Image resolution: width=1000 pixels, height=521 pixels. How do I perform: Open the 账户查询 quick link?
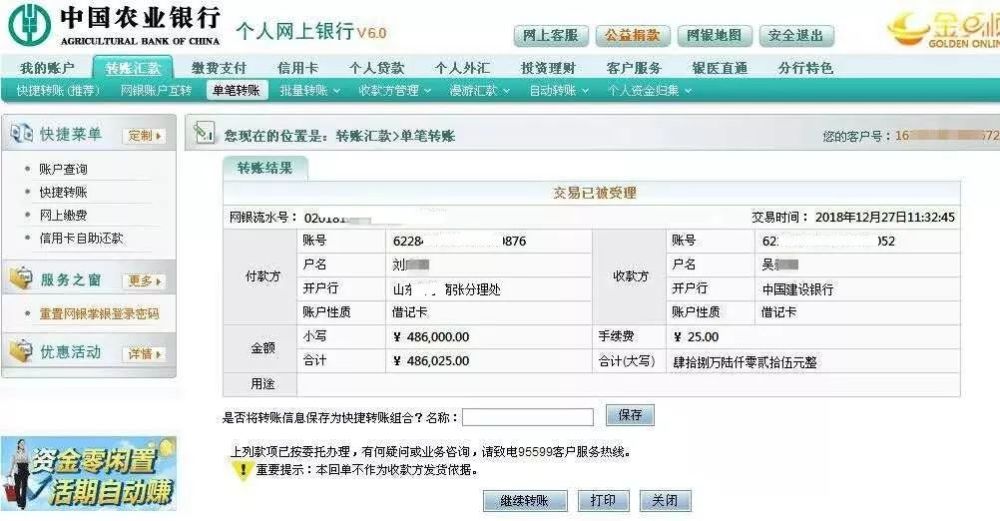point(63,169)
